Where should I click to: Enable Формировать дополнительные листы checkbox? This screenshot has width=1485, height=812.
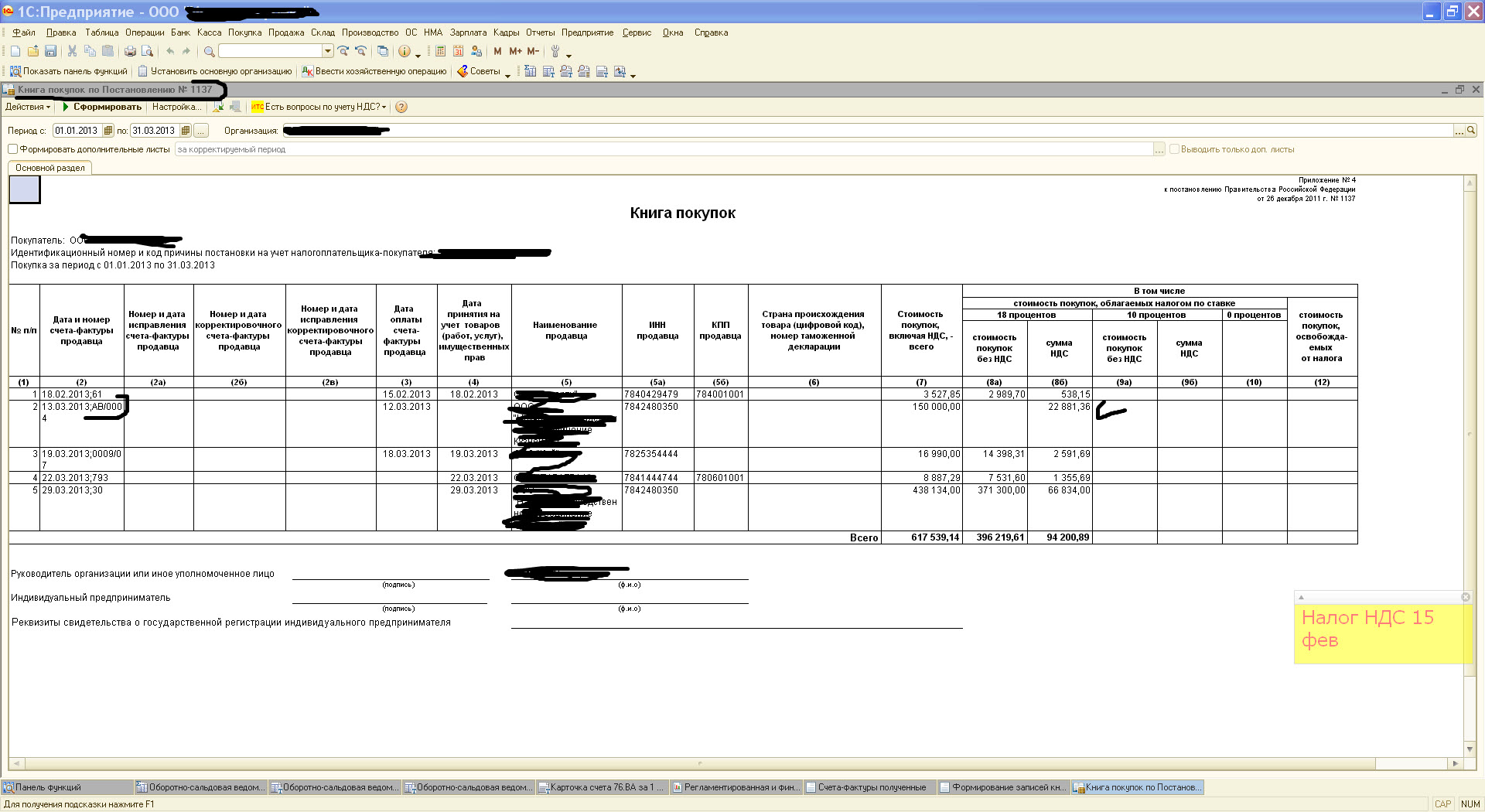pos(13,149)
